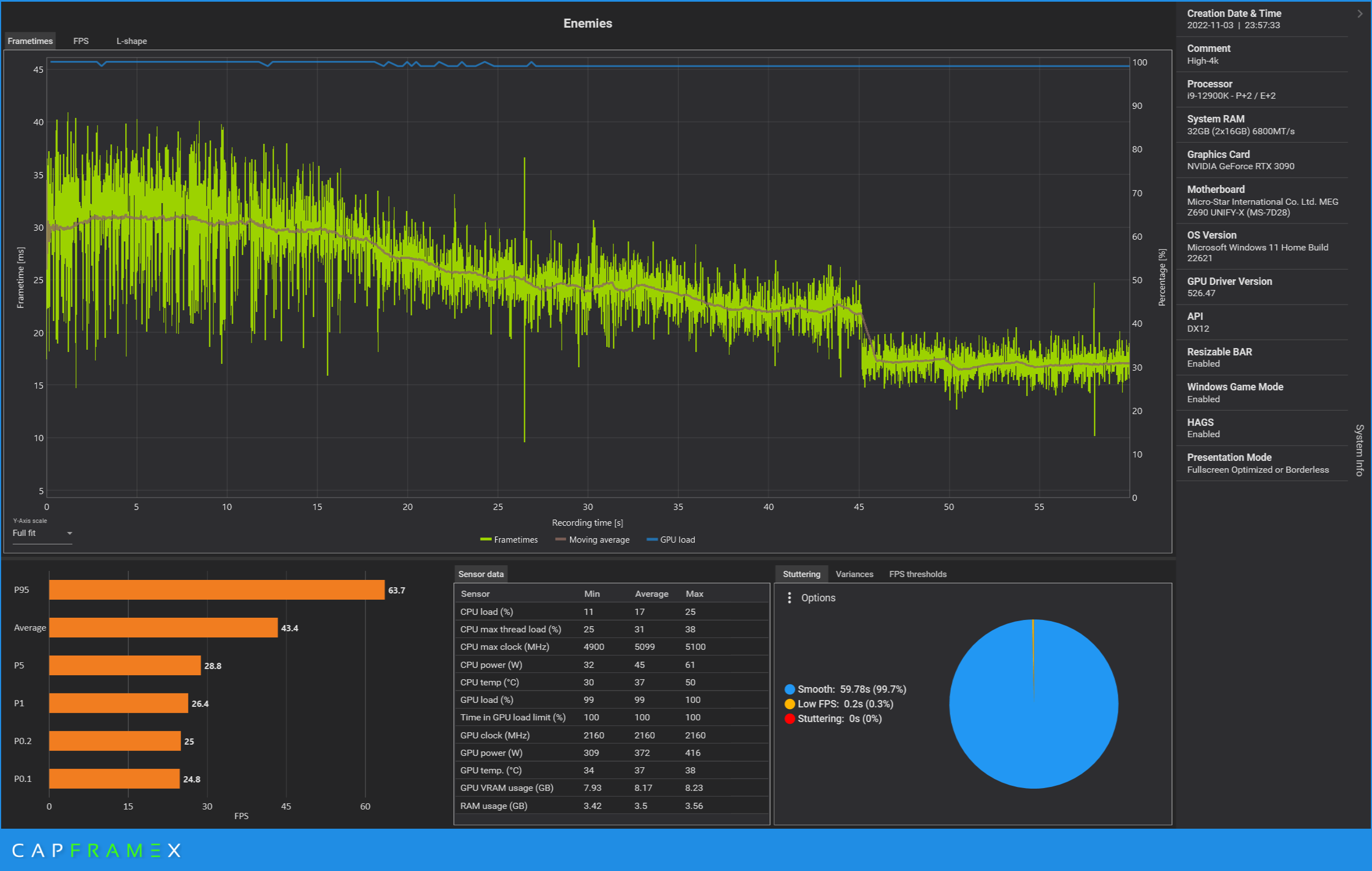This screenshot has height=871, width=1372.
Task: Collapse System Info panel with top chevron
Action: click(1360, 14)
